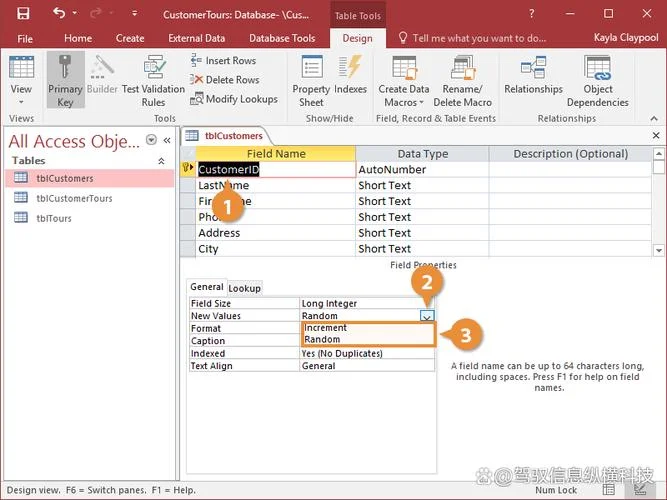667x500 pixels.
Task: Choose Increment from the dropdown list
Action: tap(368, 328)
